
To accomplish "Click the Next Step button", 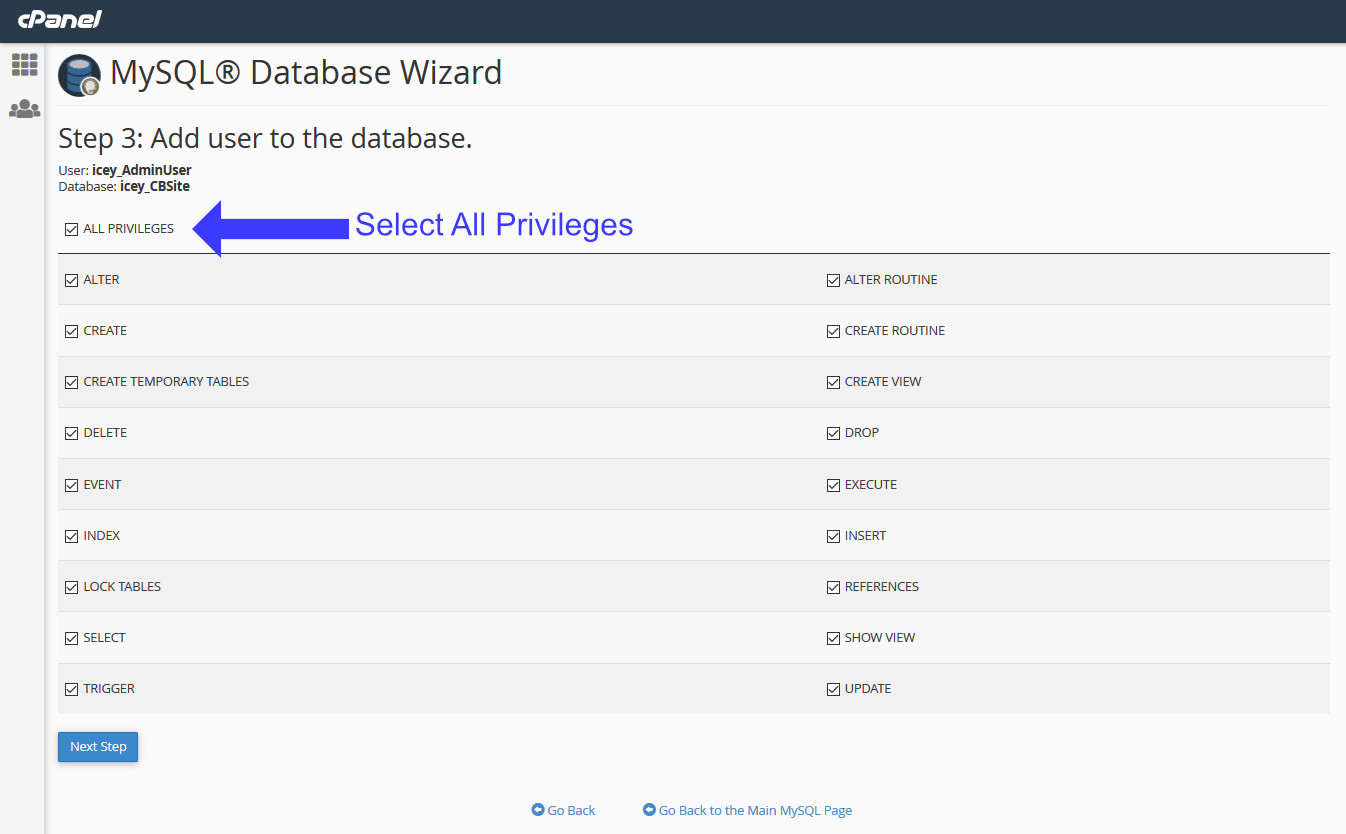I will pyautogui.click(x=98, y=747).
